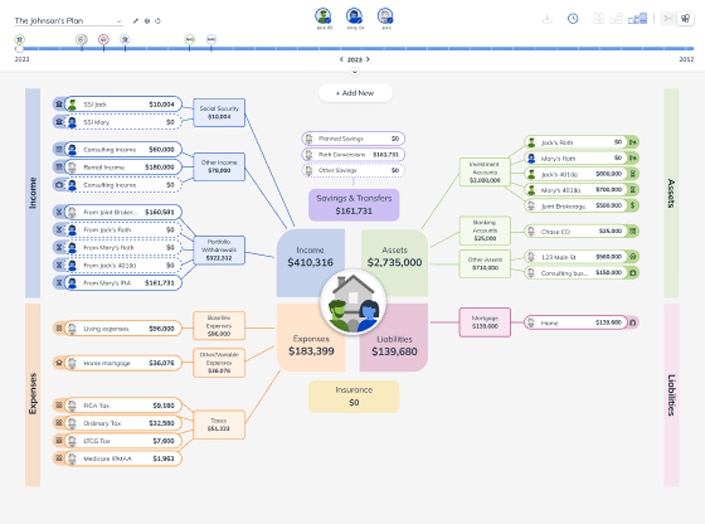
Task: Click the download icon in top toolbar
Action: tap(547, 19)
